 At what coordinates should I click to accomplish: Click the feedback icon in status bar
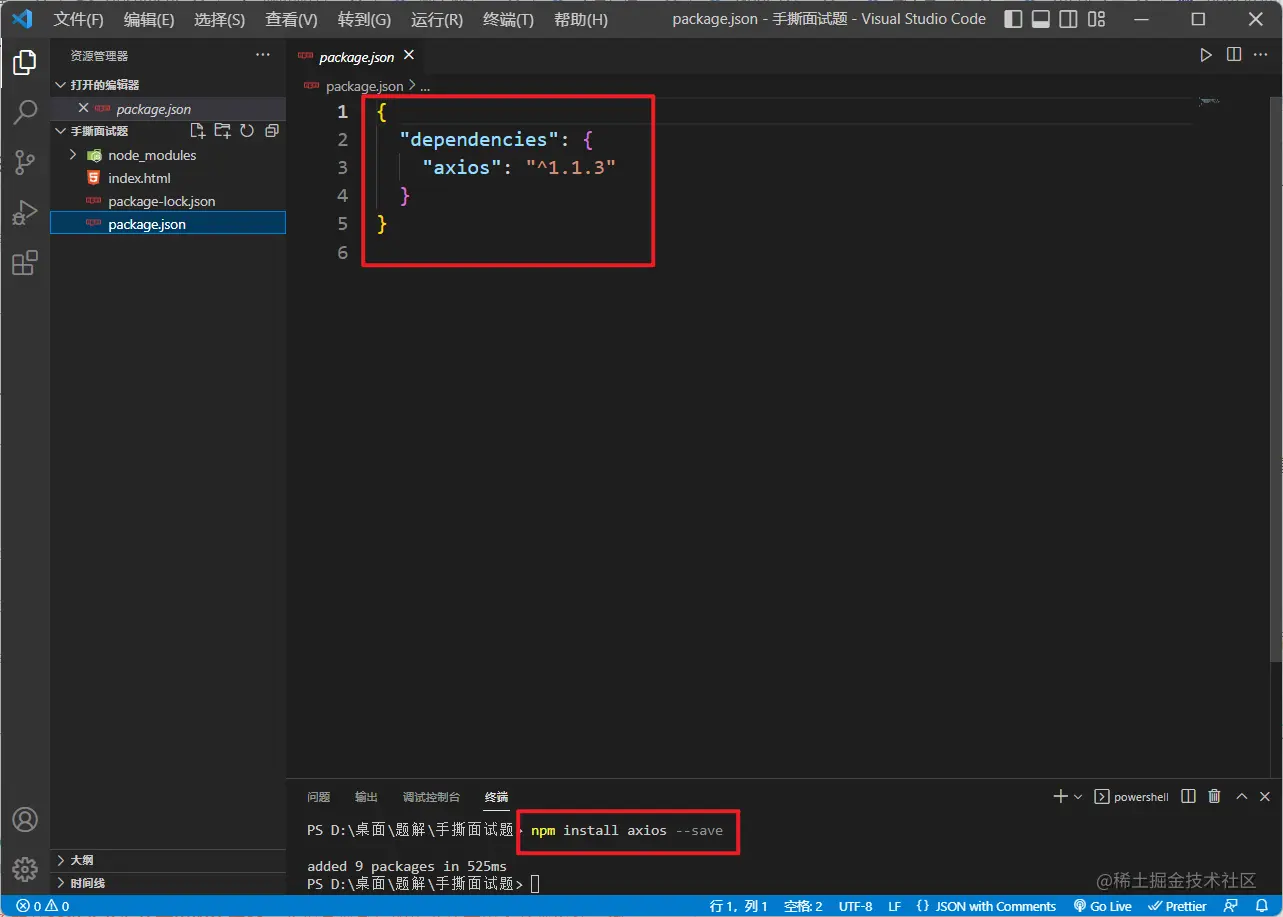pyautogui.click(x=1230, y=906)
